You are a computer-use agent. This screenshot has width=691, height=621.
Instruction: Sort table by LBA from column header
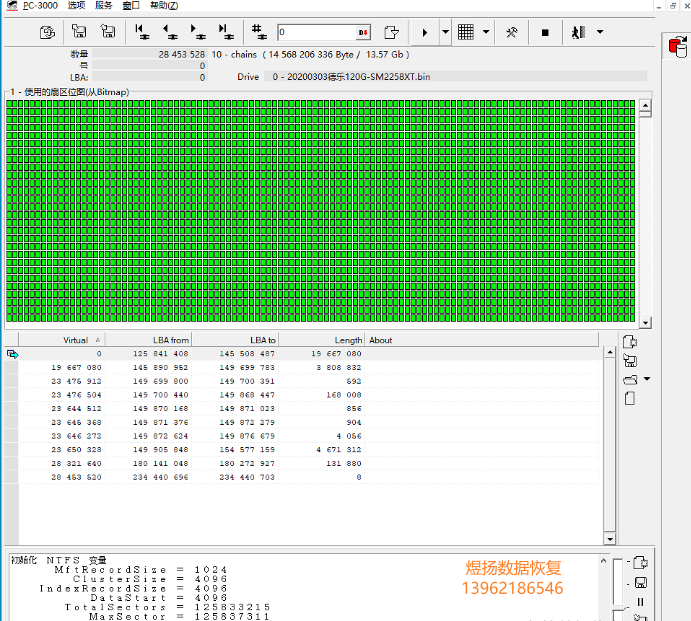(148, 340)
